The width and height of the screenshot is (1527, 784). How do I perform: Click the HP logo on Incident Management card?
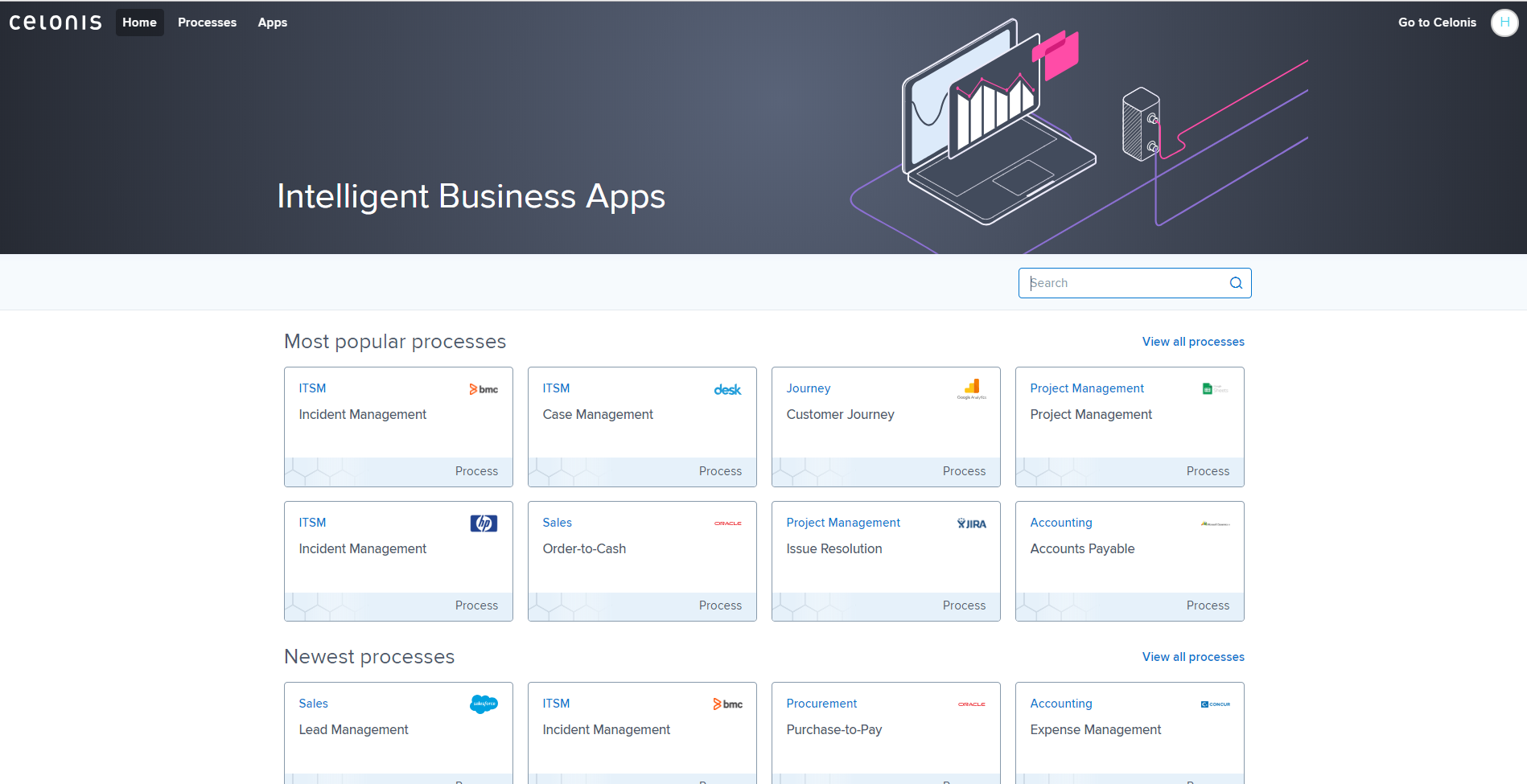[x=484, y=523]
